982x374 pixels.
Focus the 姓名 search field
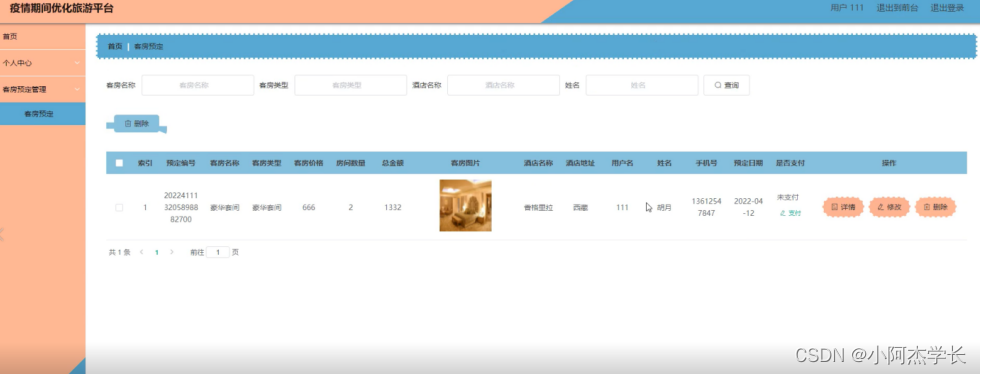[642, 85]
